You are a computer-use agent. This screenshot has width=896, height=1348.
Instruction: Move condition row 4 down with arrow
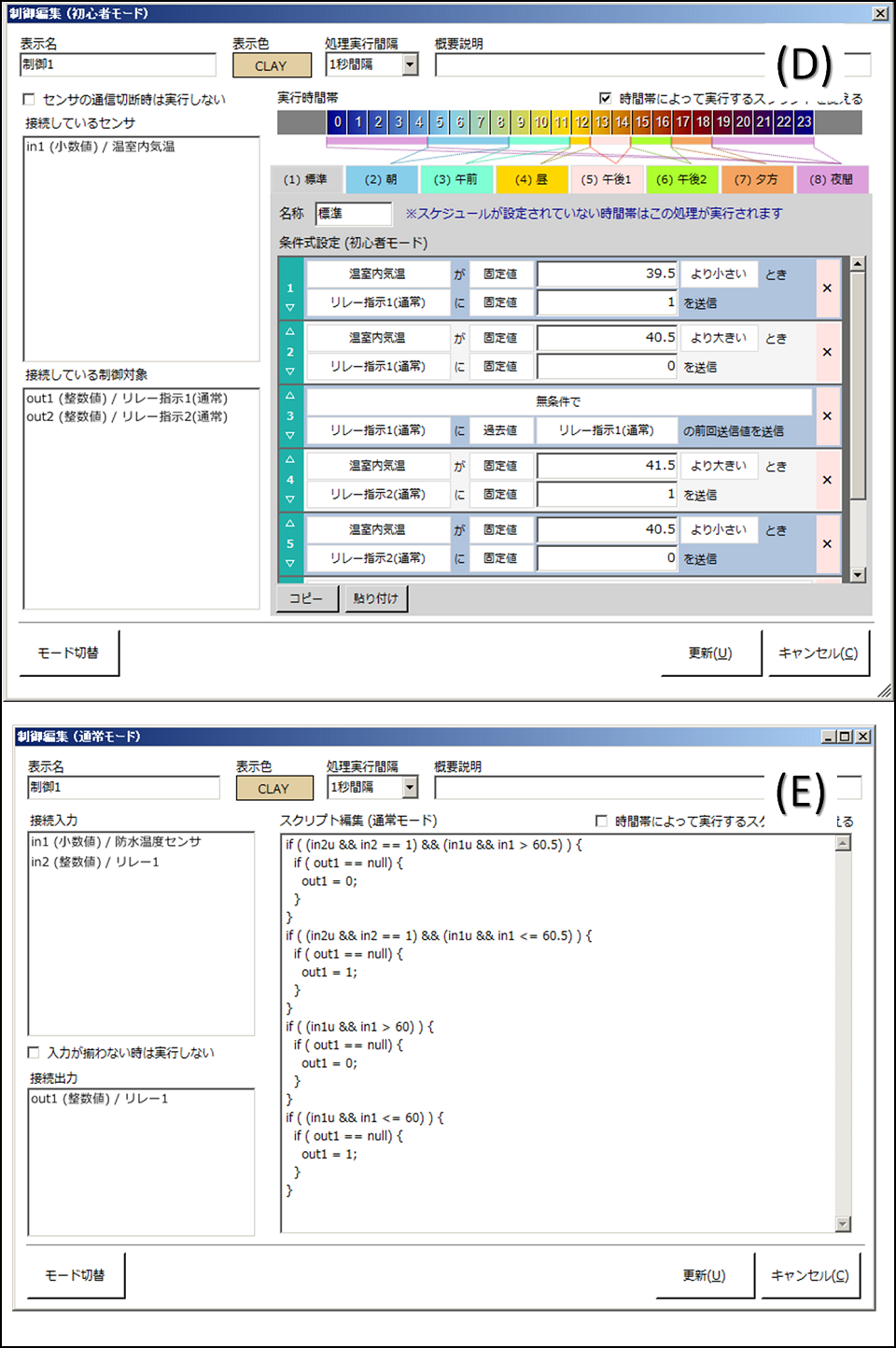tap(290, 499)
